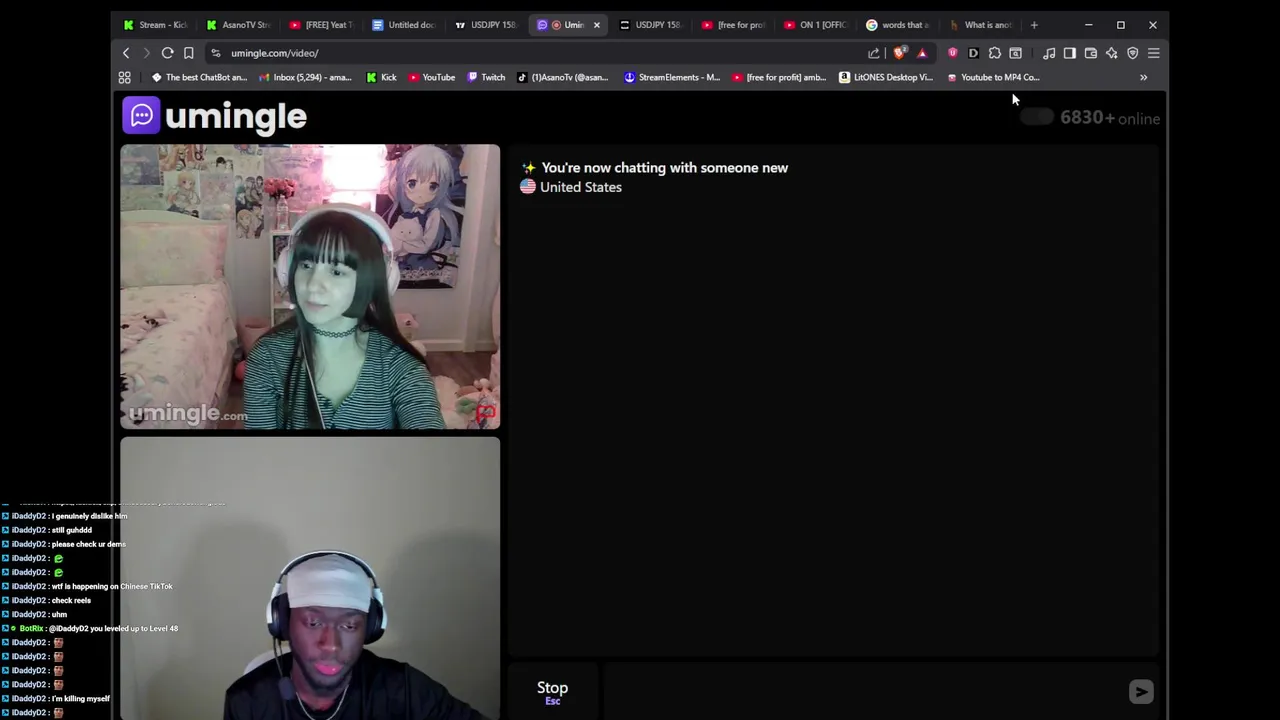The image size is (1280, 720).
Task: Bookmark this page with the bookmark icon
Action: coord(188,53)
